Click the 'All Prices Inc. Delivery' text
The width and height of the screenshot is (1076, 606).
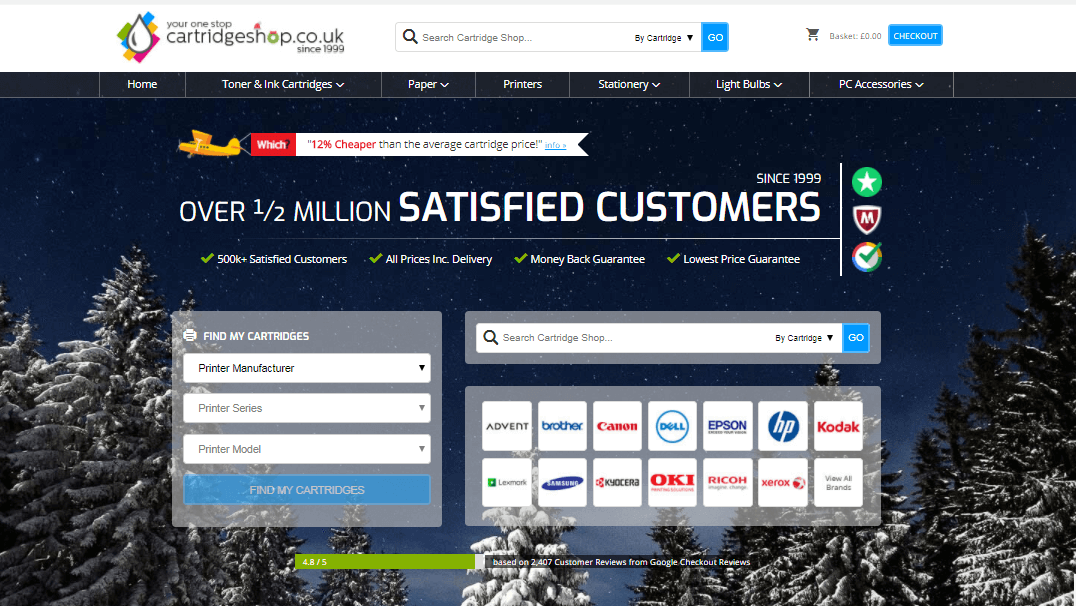tap(438, 259)
